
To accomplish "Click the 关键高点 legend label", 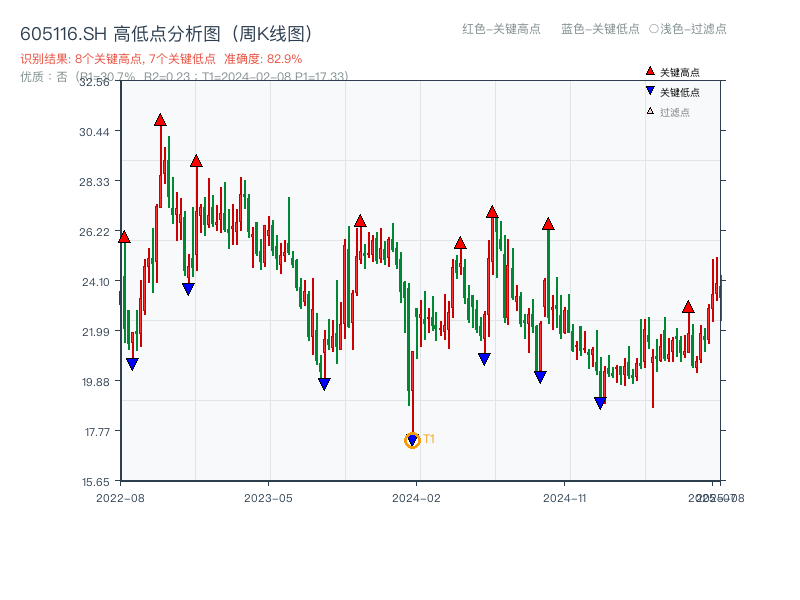I will click(x=680, y=72).
